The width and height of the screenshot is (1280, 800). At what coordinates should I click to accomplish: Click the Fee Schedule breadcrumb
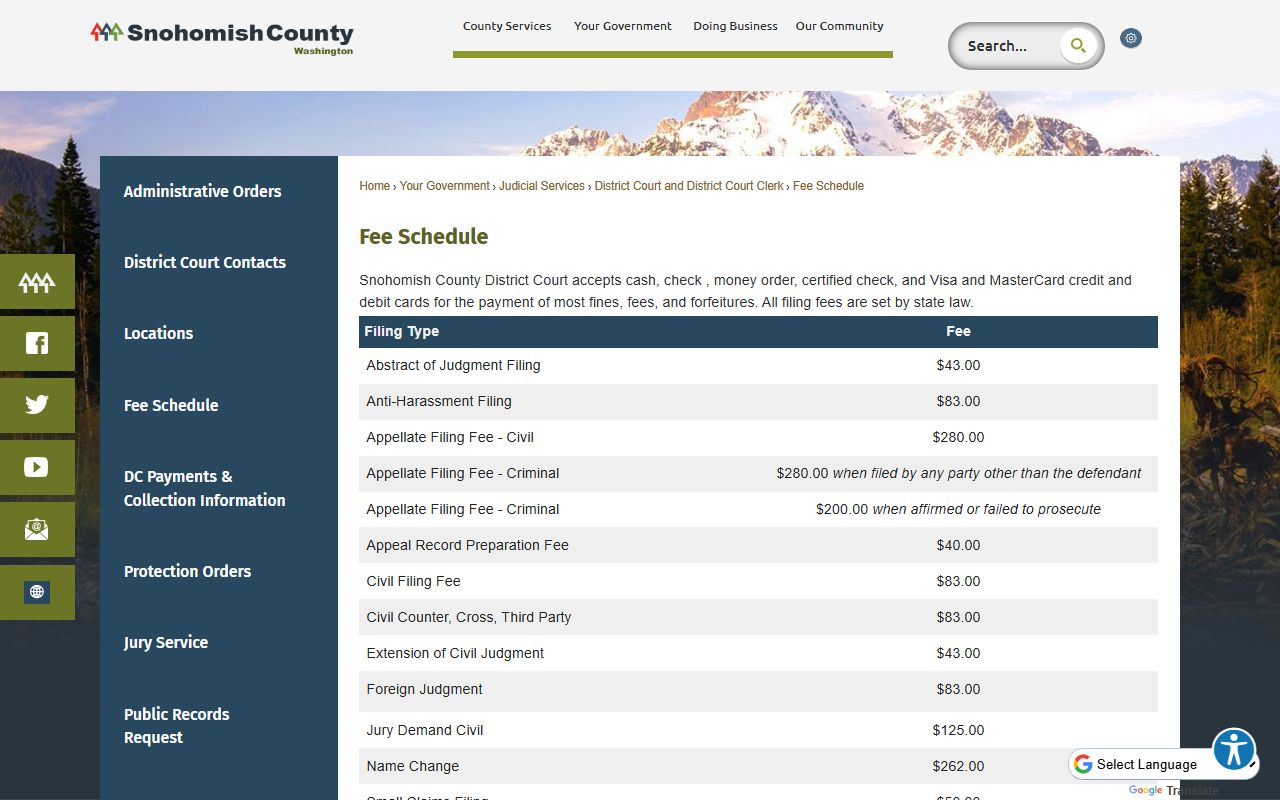point(829,186)
